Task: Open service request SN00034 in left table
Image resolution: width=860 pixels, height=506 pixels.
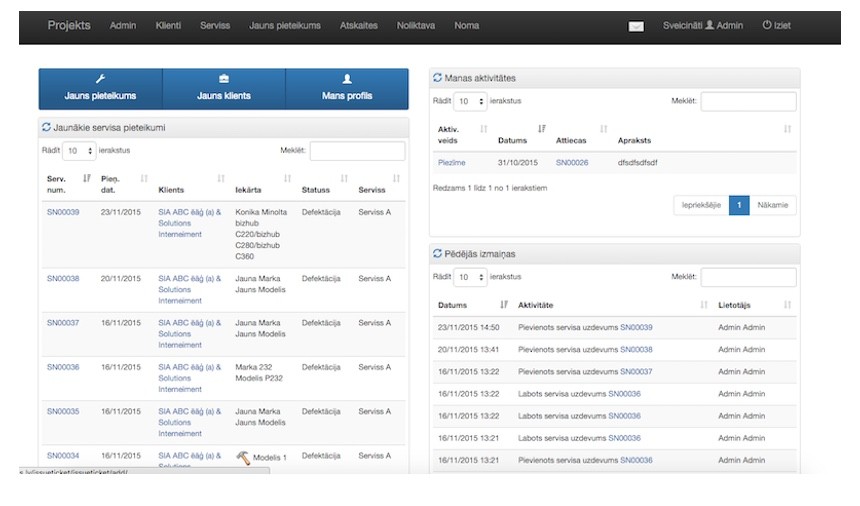Action: coord(63,456)
